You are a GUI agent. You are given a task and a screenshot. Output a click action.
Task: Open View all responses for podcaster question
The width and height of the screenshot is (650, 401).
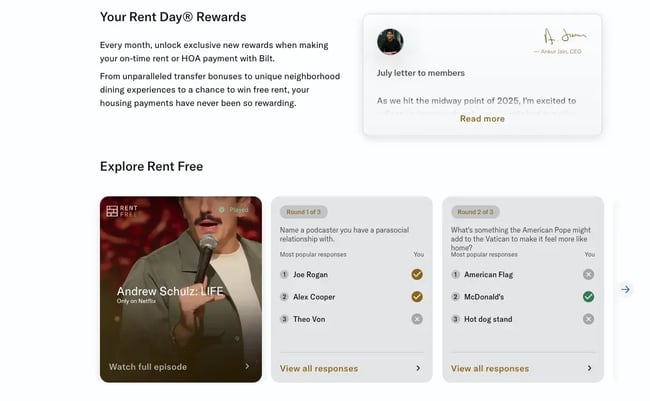[x=319, y=368]
